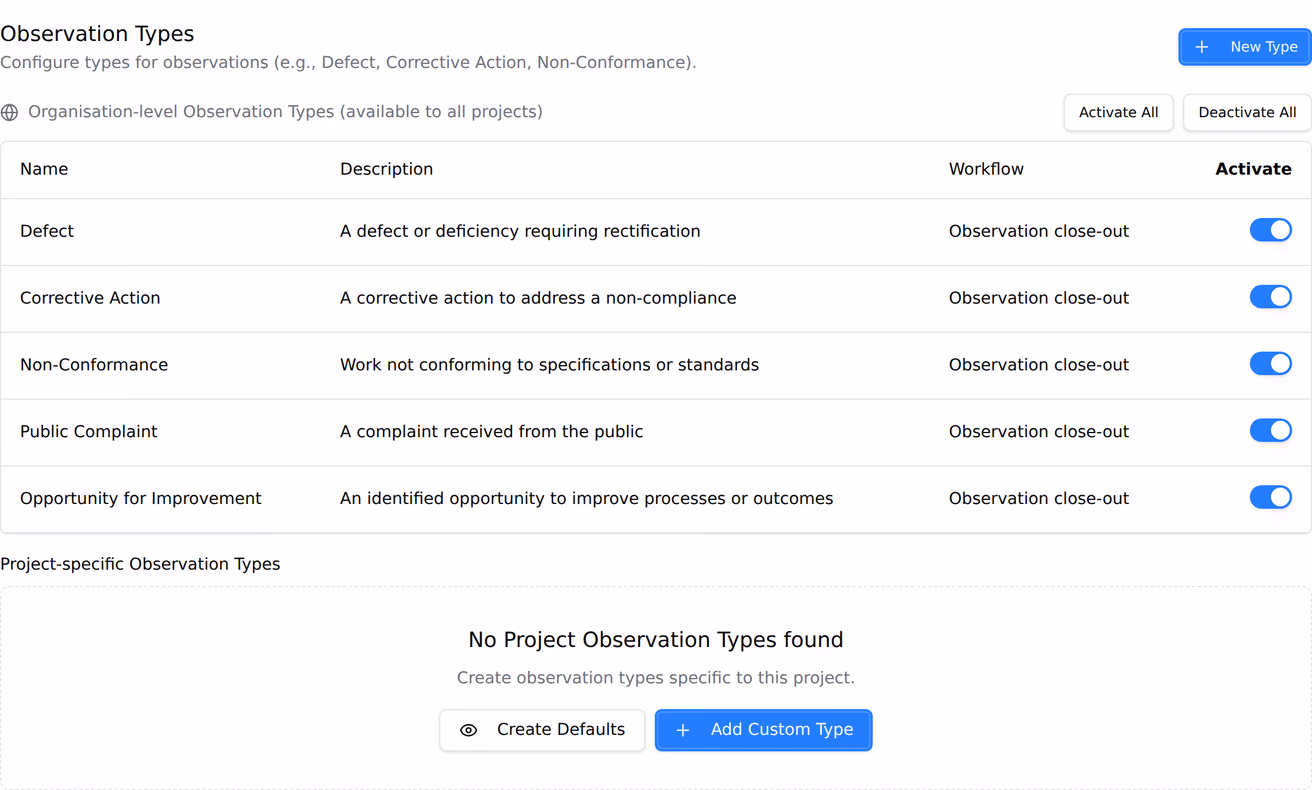
Task: Disable the Corrective Action type switch
Action: [1271, 297]
